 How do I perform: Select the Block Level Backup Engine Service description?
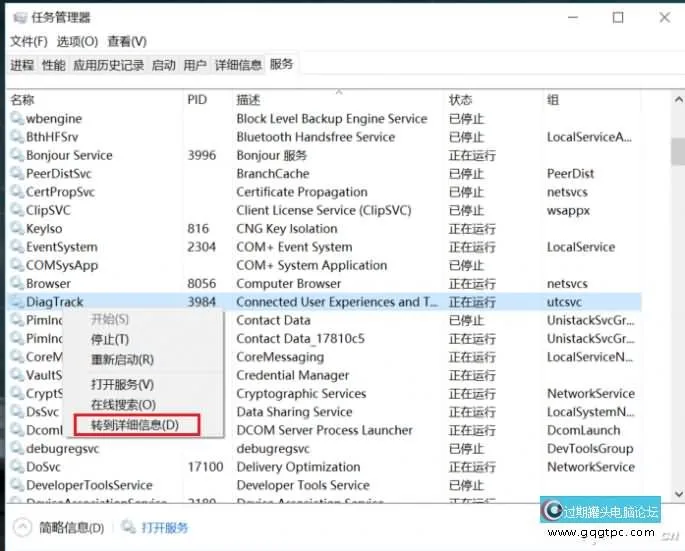332,118
